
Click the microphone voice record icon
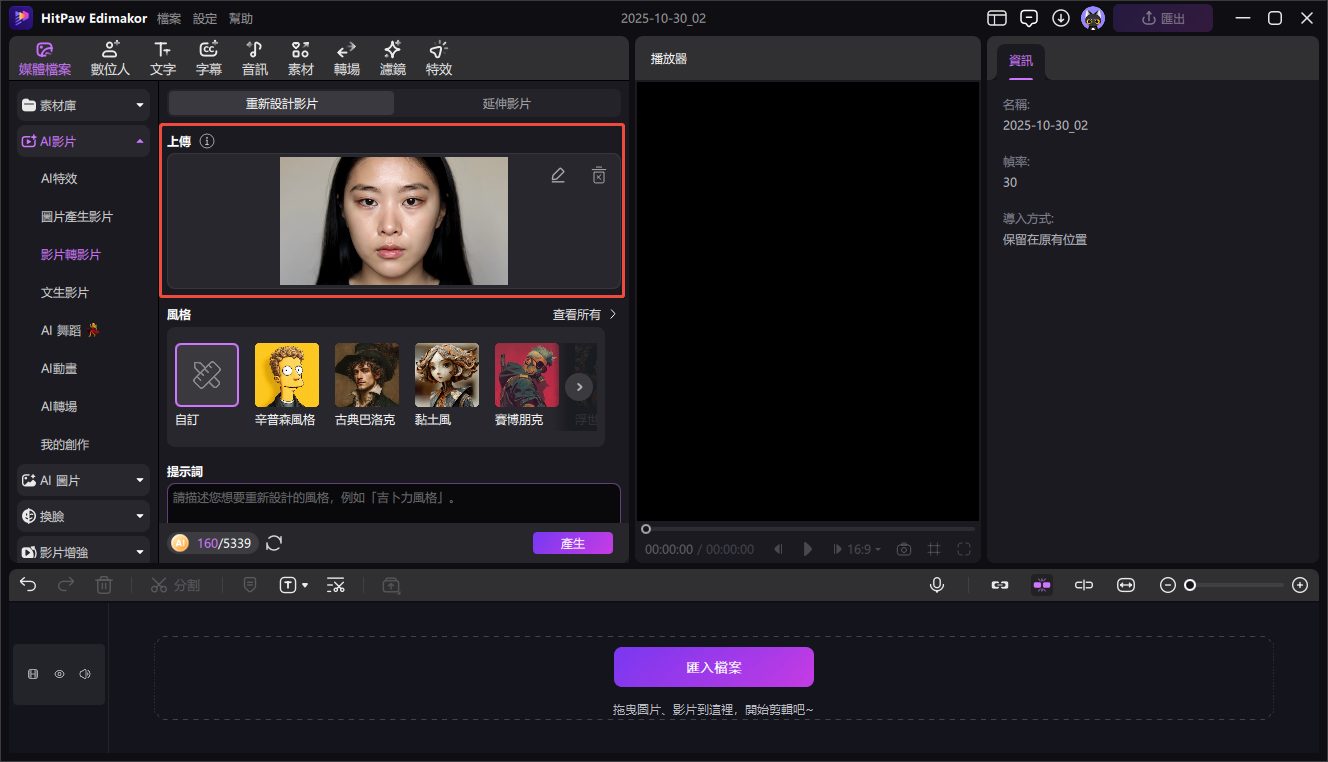(937, 585)
